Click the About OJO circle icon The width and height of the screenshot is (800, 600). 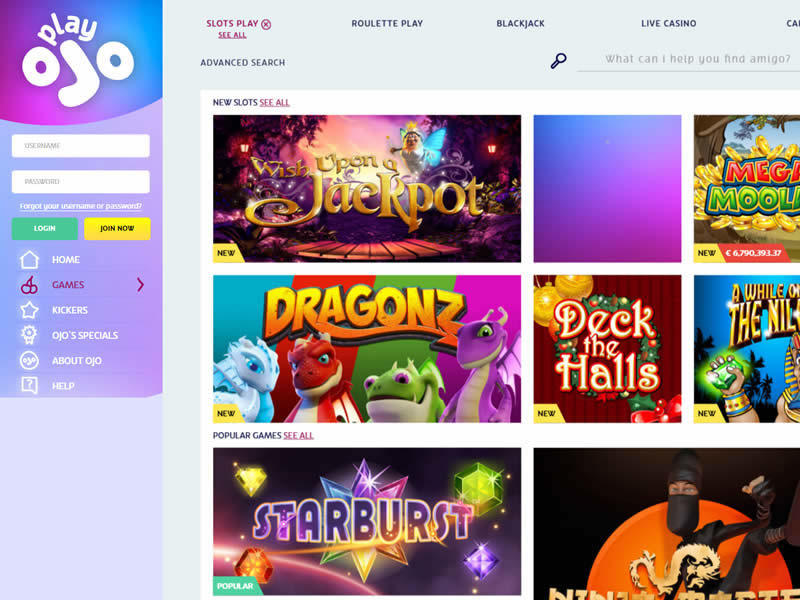click(x=29, y=361)
